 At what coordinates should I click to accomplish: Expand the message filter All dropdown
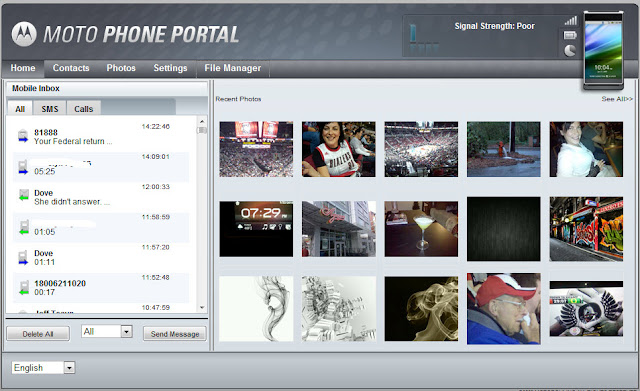127,331
